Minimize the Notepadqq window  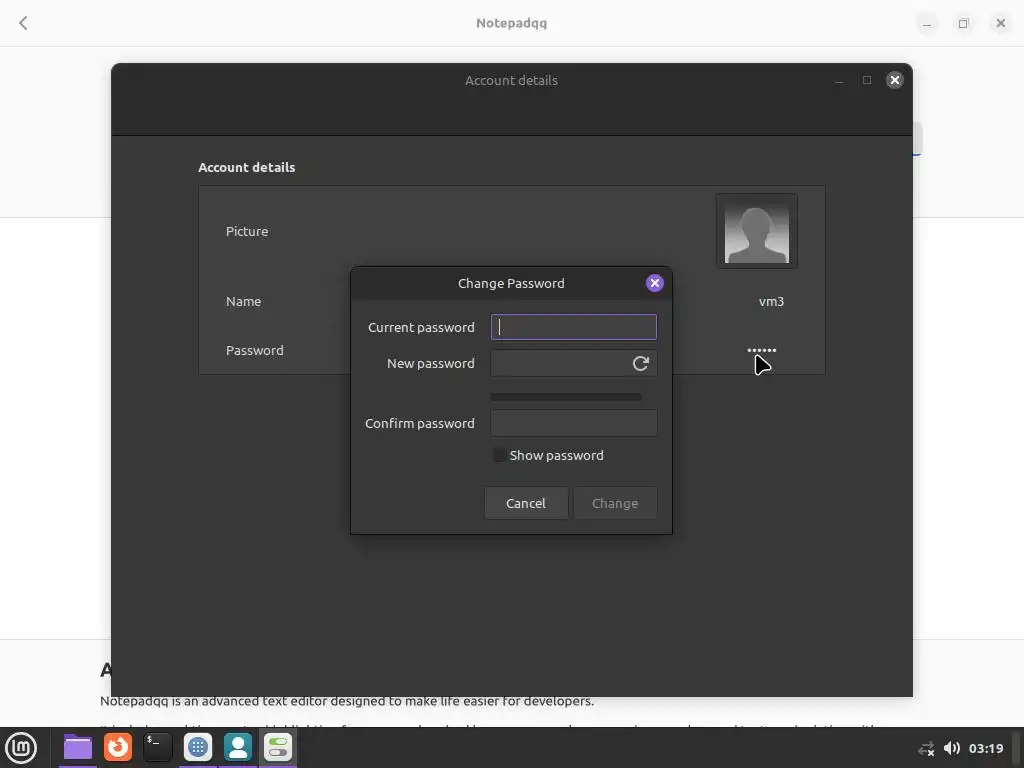pyautogui.click(x=926, y=24)
